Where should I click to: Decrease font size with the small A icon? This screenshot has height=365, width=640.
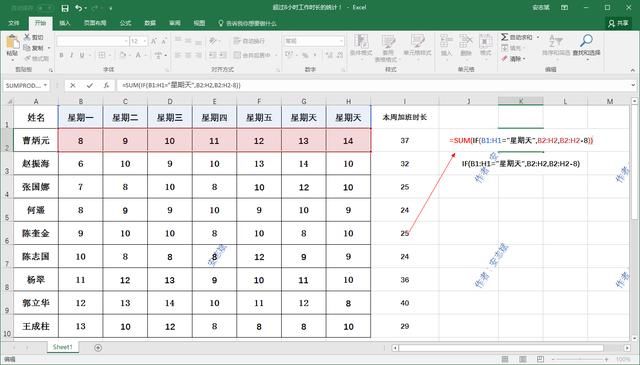(164, 41)
